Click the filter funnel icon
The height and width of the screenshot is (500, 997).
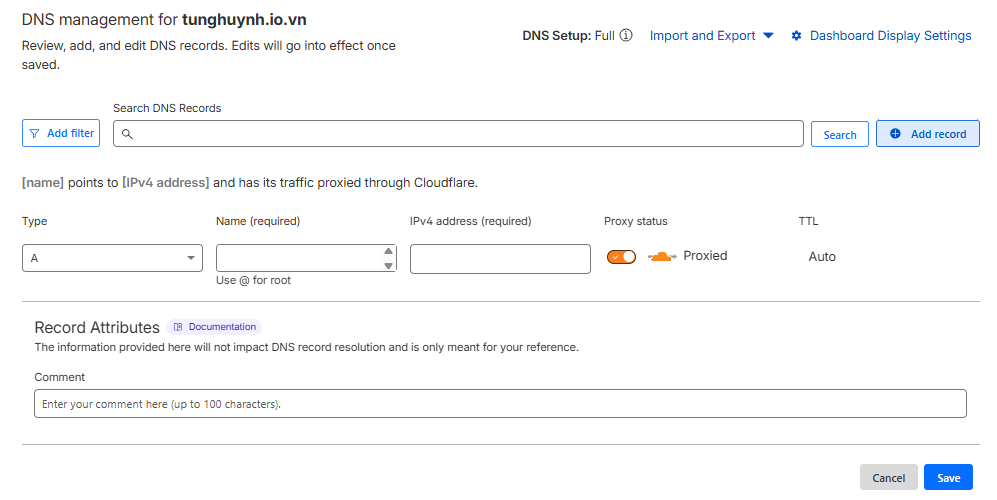pyautogui.click(x=35, y=133)
